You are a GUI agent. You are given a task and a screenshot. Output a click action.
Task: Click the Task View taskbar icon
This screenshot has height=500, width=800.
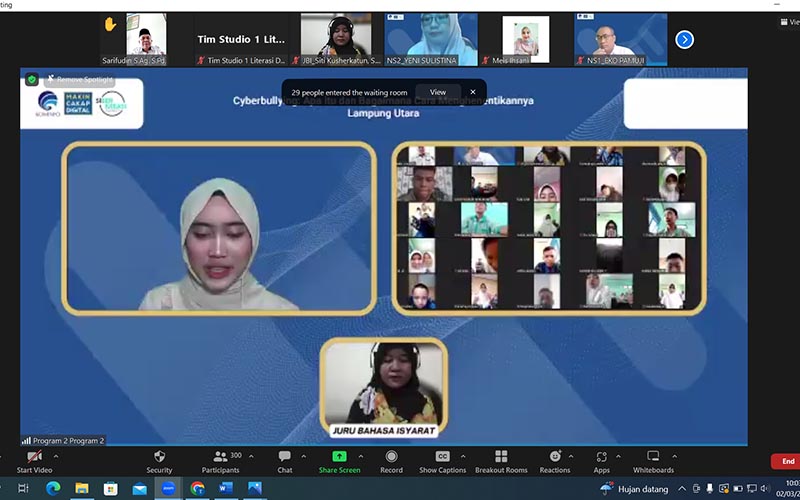23,488
